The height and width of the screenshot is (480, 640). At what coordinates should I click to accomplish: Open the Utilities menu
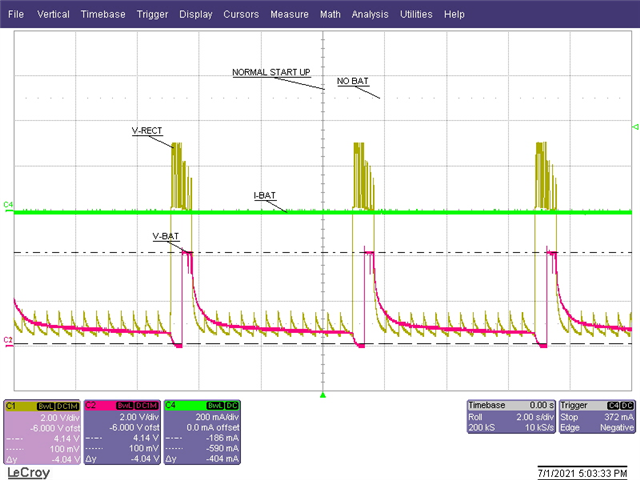[x=416, y=14]
